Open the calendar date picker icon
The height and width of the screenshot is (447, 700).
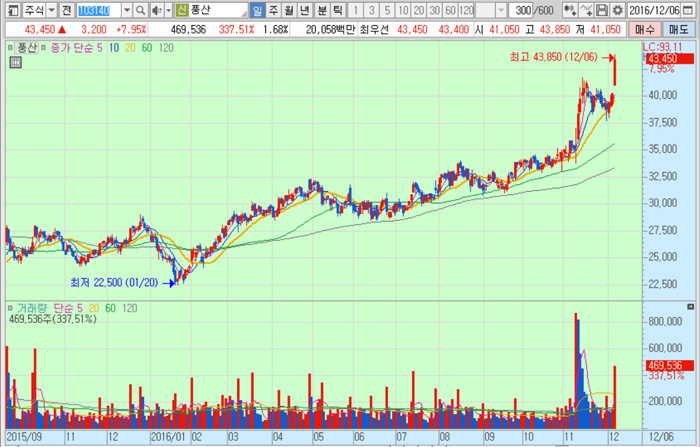(x=689, y=10)
